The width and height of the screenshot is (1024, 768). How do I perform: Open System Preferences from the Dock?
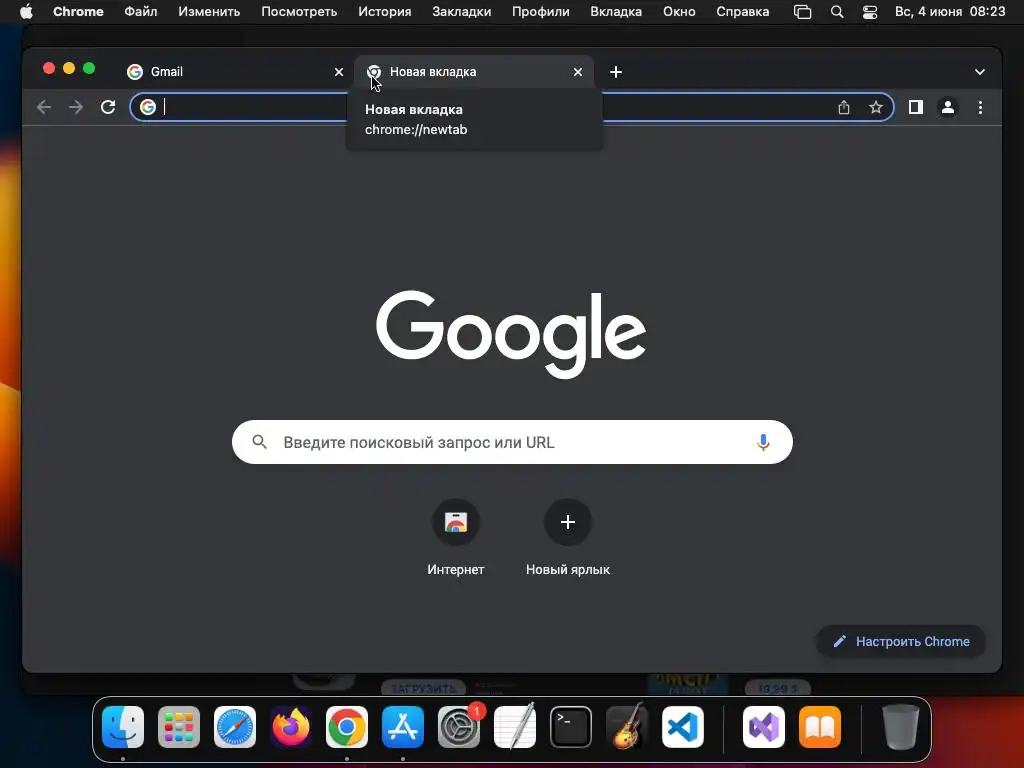(x=459, y=727)
